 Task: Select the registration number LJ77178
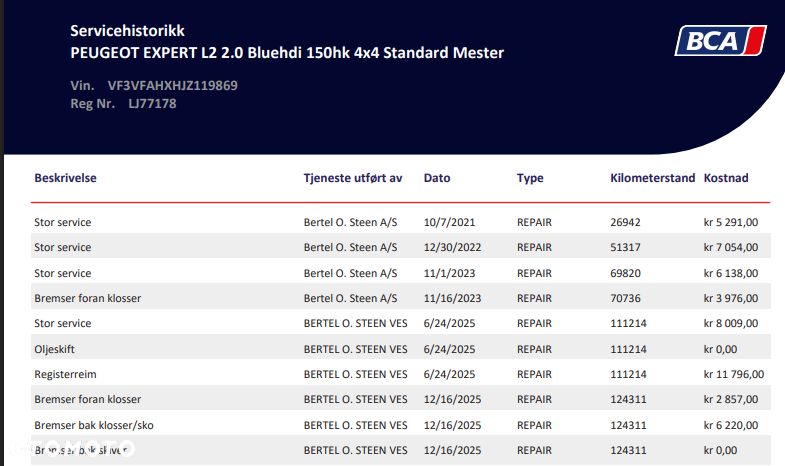[152, 103]
